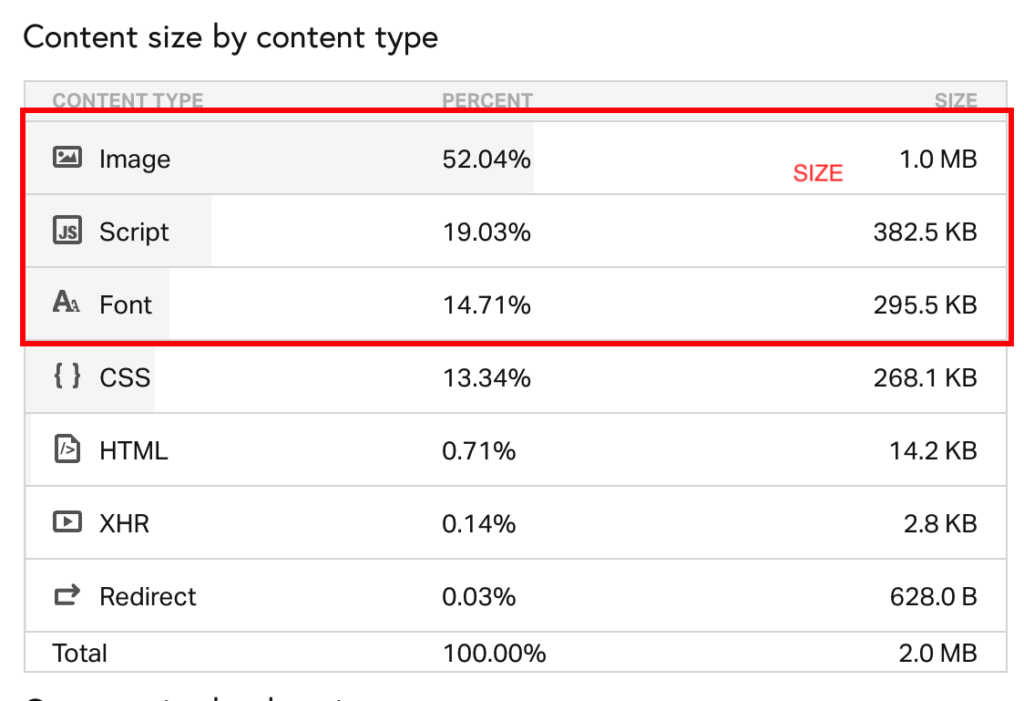This screenshot has height=701, width=1024.
Task: Click the XHR play icon
Action: pyautogui.click(x=67, y=522)
